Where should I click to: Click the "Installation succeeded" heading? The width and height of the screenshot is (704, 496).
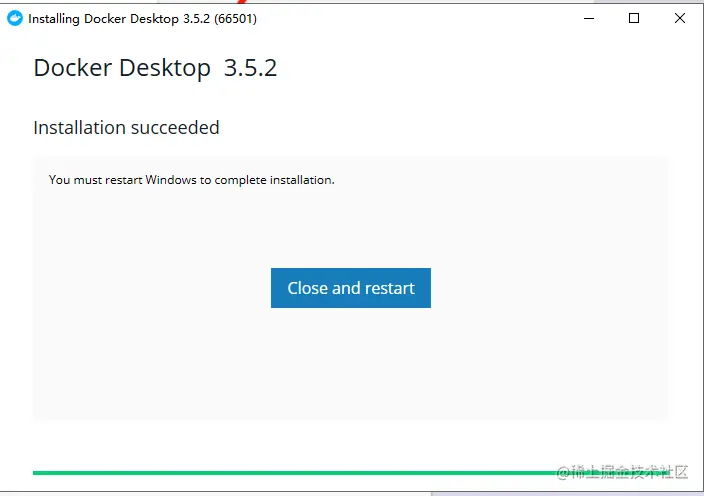(126, 128)
